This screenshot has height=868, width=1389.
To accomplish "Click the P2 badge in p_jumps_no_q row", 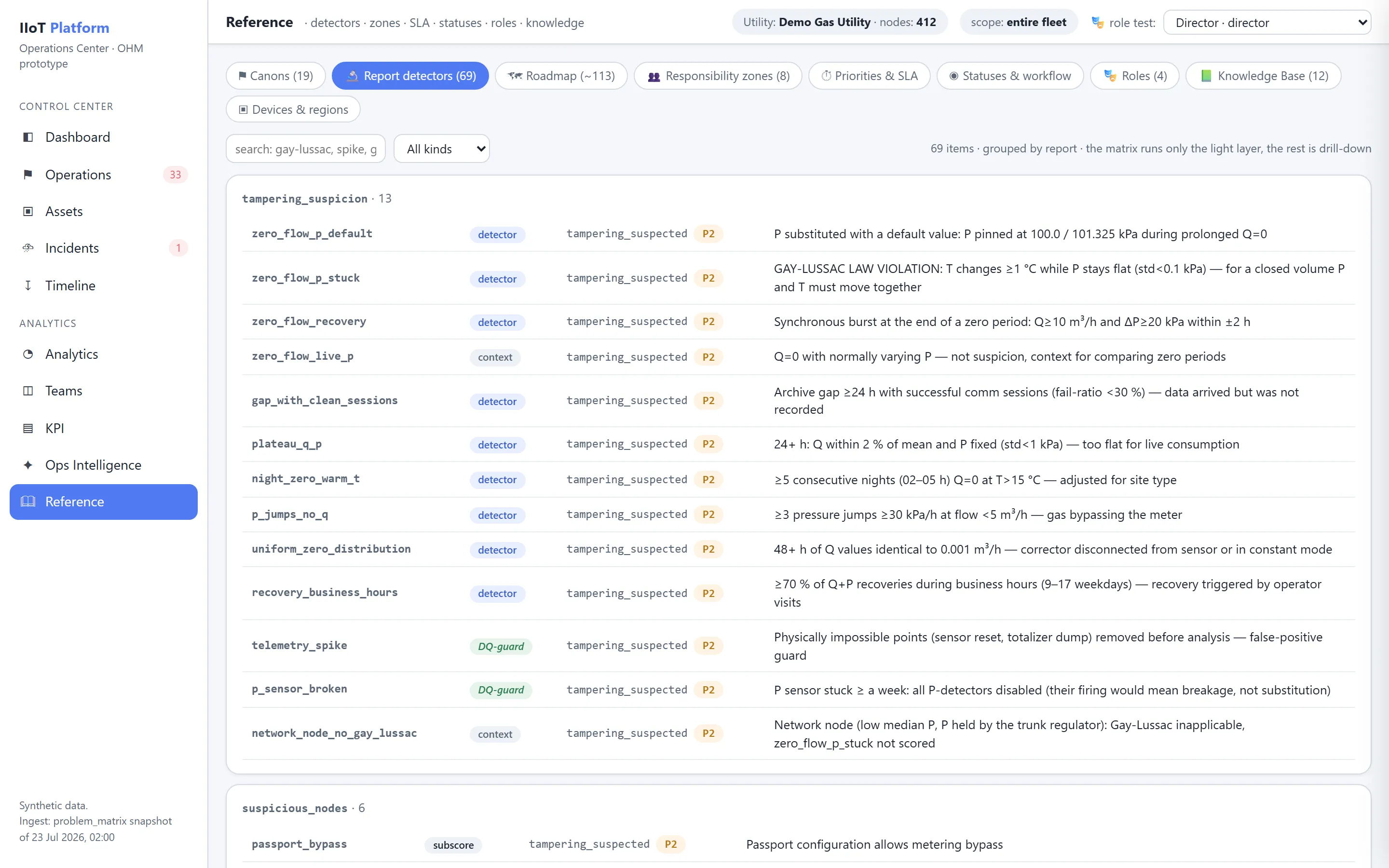I will pos(708,515).
